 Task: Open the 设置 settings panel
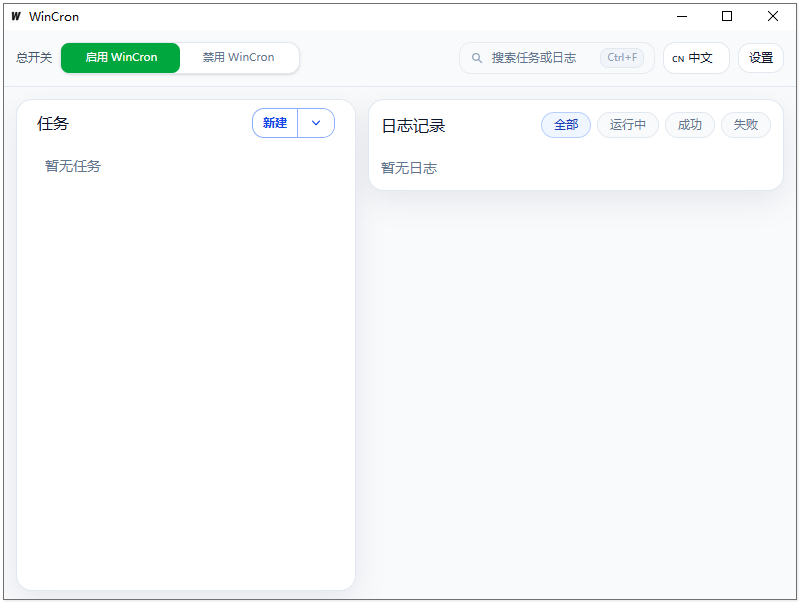point(760,58)
